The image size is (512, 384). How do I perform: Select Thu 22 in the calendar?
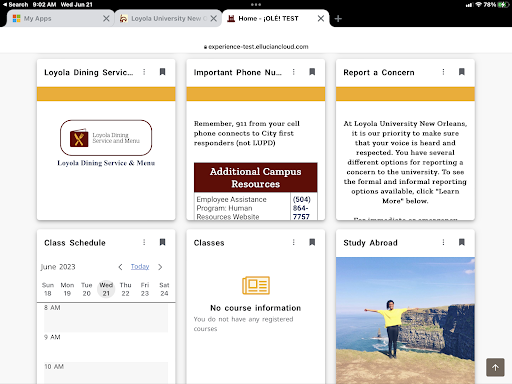tap(125, 289)
